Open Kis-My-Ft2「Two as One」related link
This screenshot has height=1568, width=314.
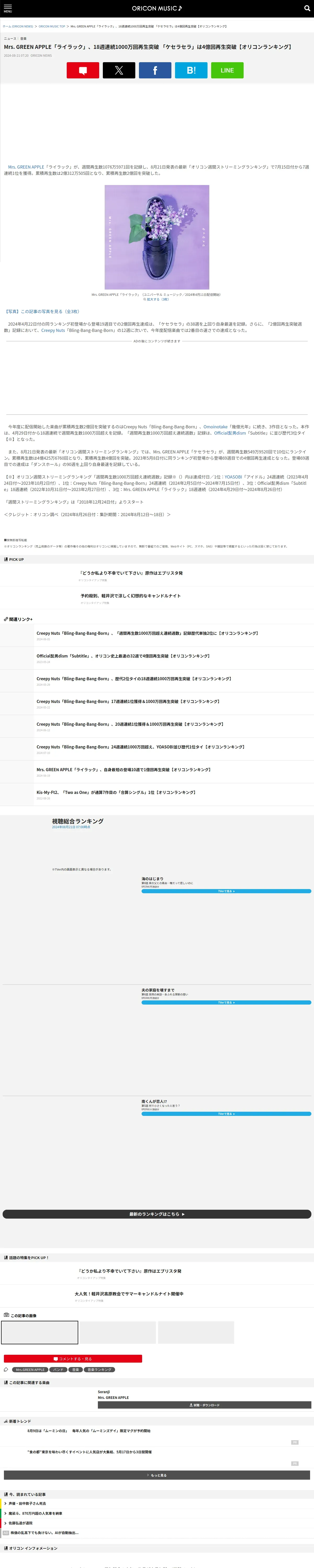[116, 793]
